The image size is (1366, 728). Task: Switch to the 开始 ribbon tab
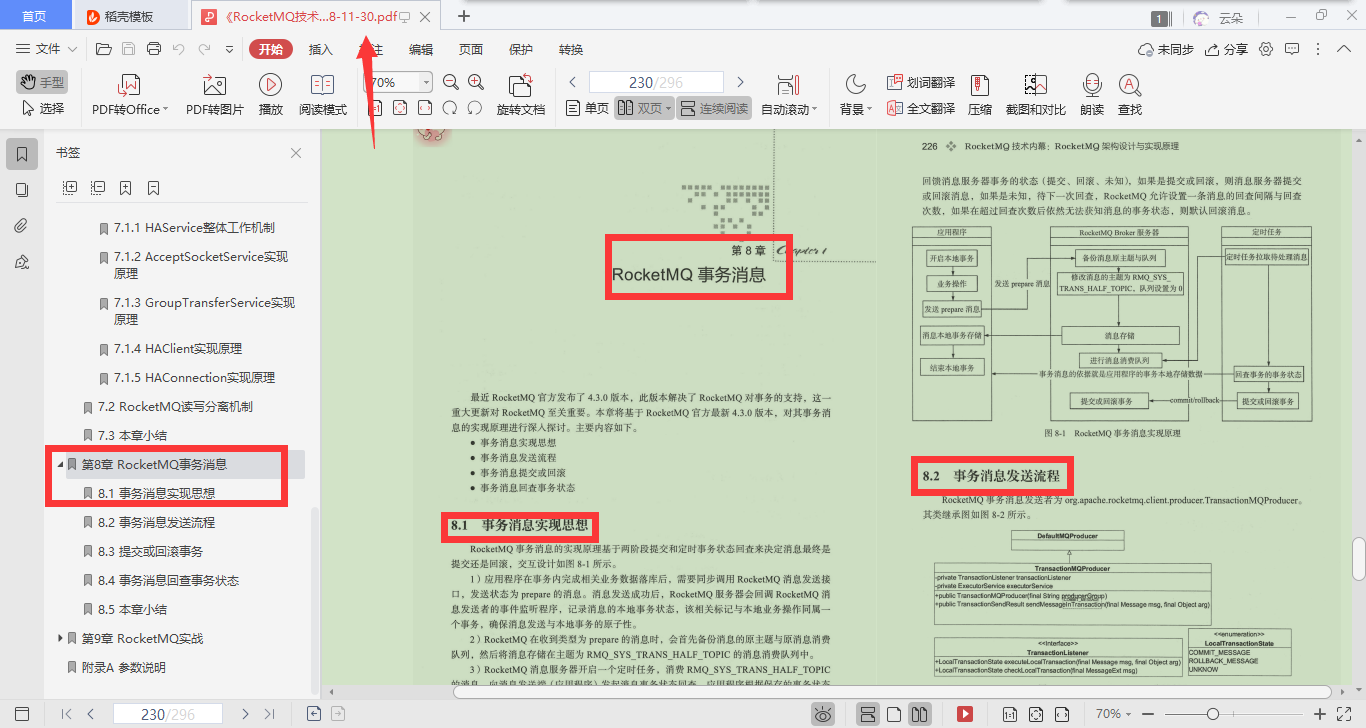click(271, 49)
